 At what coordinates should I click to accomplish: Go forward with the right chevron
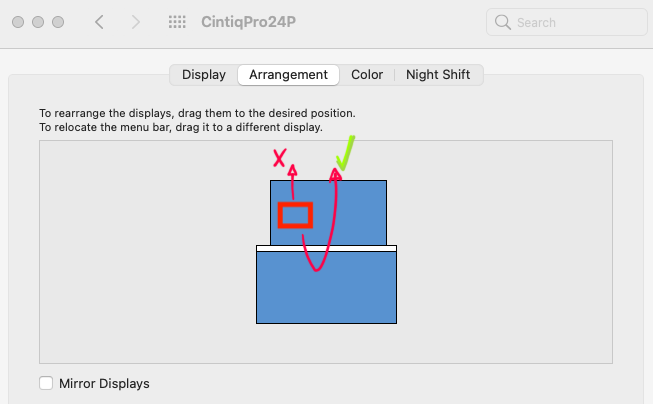coord(136,22)
